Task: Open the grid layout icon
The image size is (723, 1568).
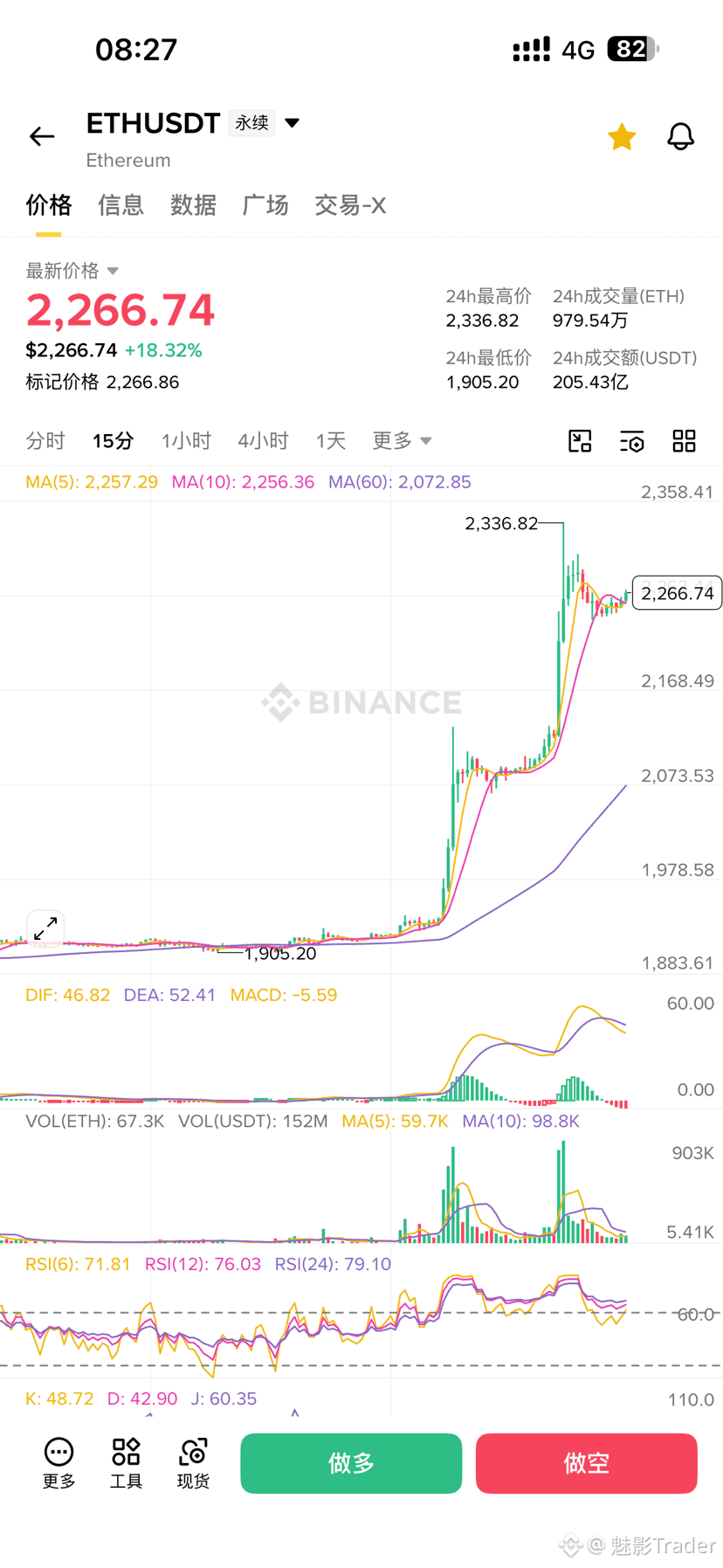Action: click(684, 441)
